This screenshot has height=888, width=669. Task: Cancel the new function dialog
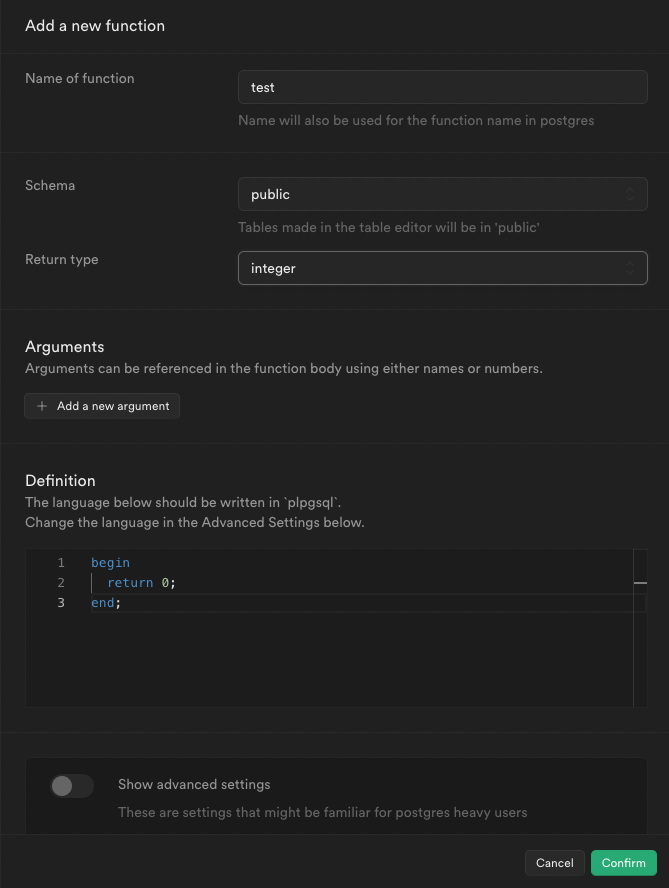[x=554, y=862]
